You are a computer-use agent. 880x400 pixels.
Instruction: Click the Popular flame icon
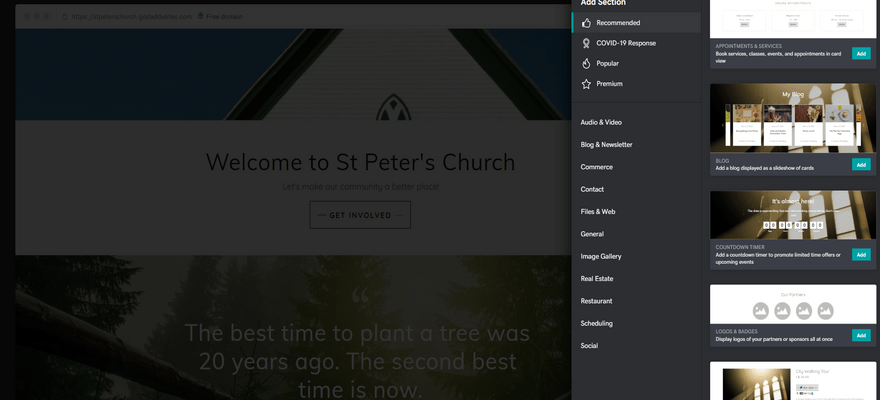click(x=586, y=63)
